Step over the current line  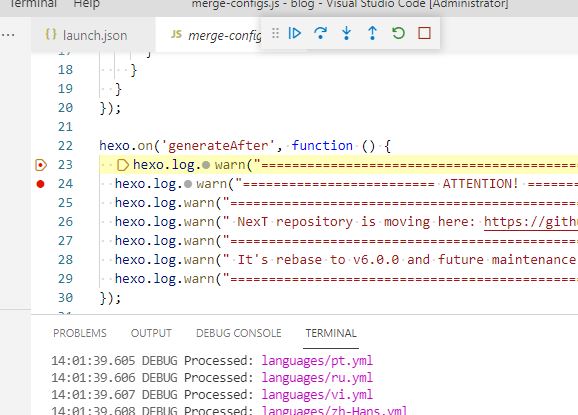321,33
